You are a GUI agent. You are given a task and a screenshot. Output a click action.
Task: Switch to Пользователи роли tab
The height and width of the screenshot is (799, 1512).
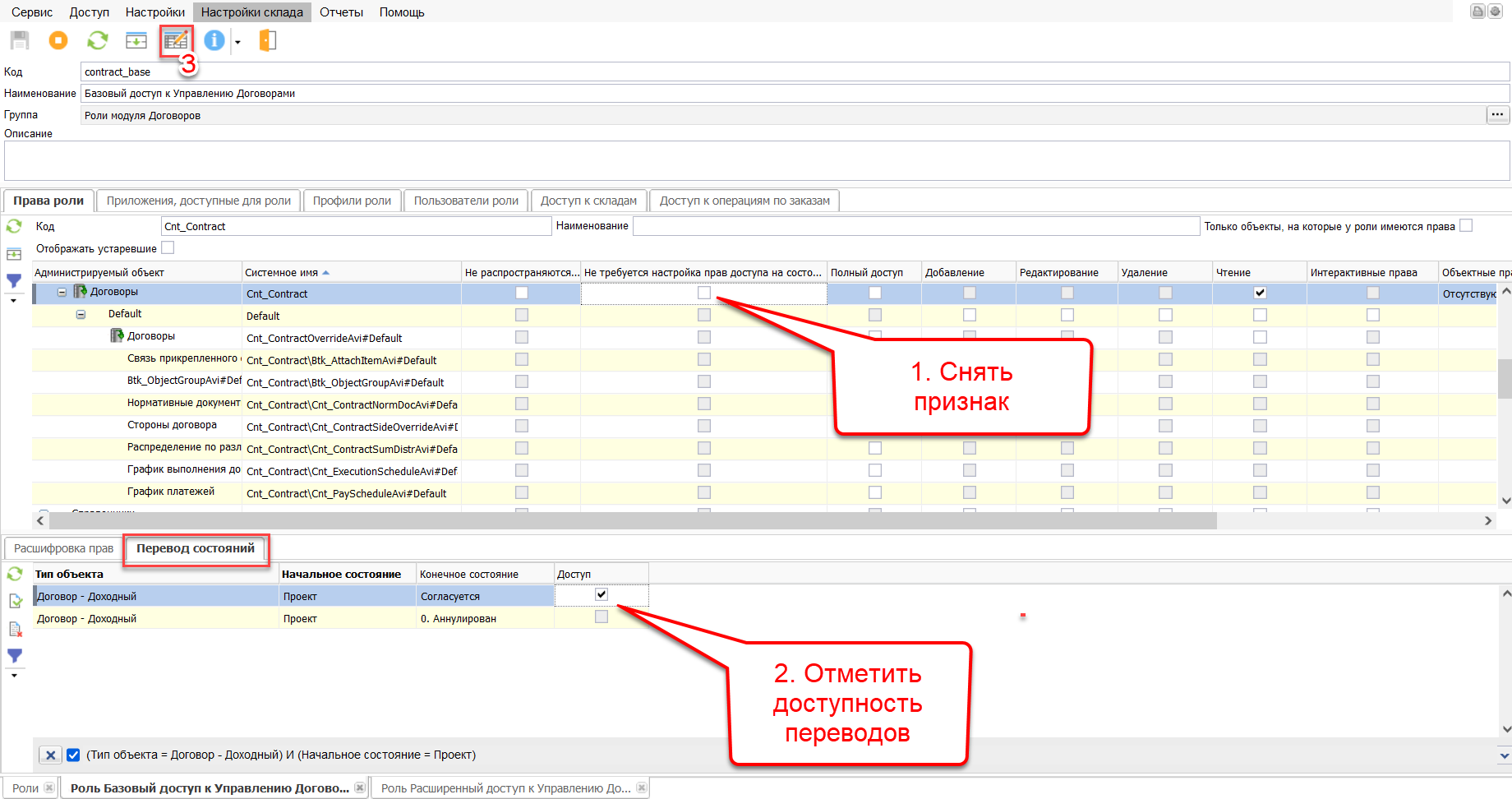[x=466, y=201]
